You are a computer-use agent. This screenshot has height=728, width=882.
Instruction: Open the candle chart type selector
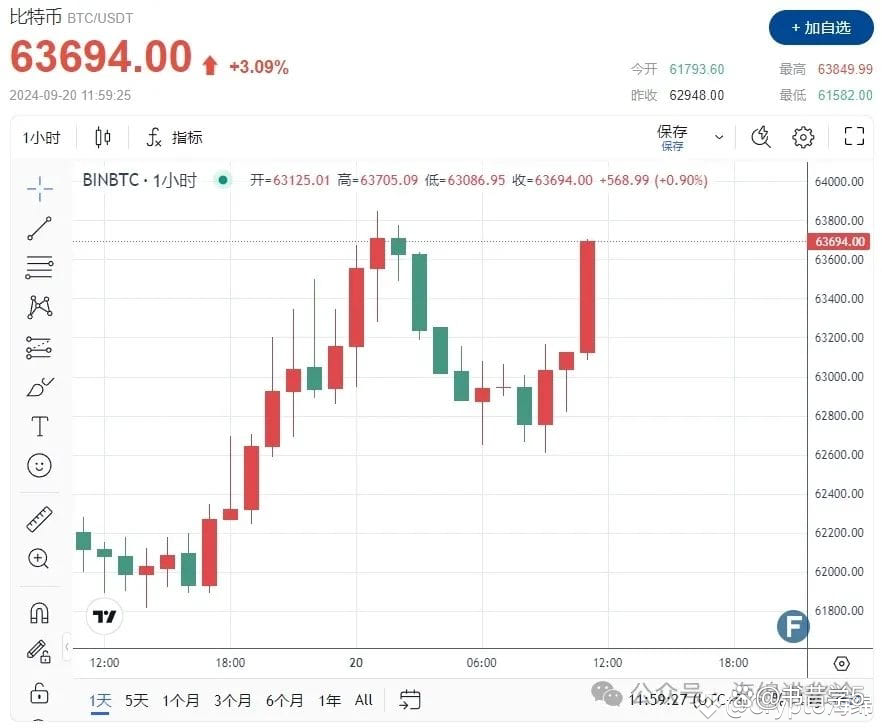tap(102, 137)
